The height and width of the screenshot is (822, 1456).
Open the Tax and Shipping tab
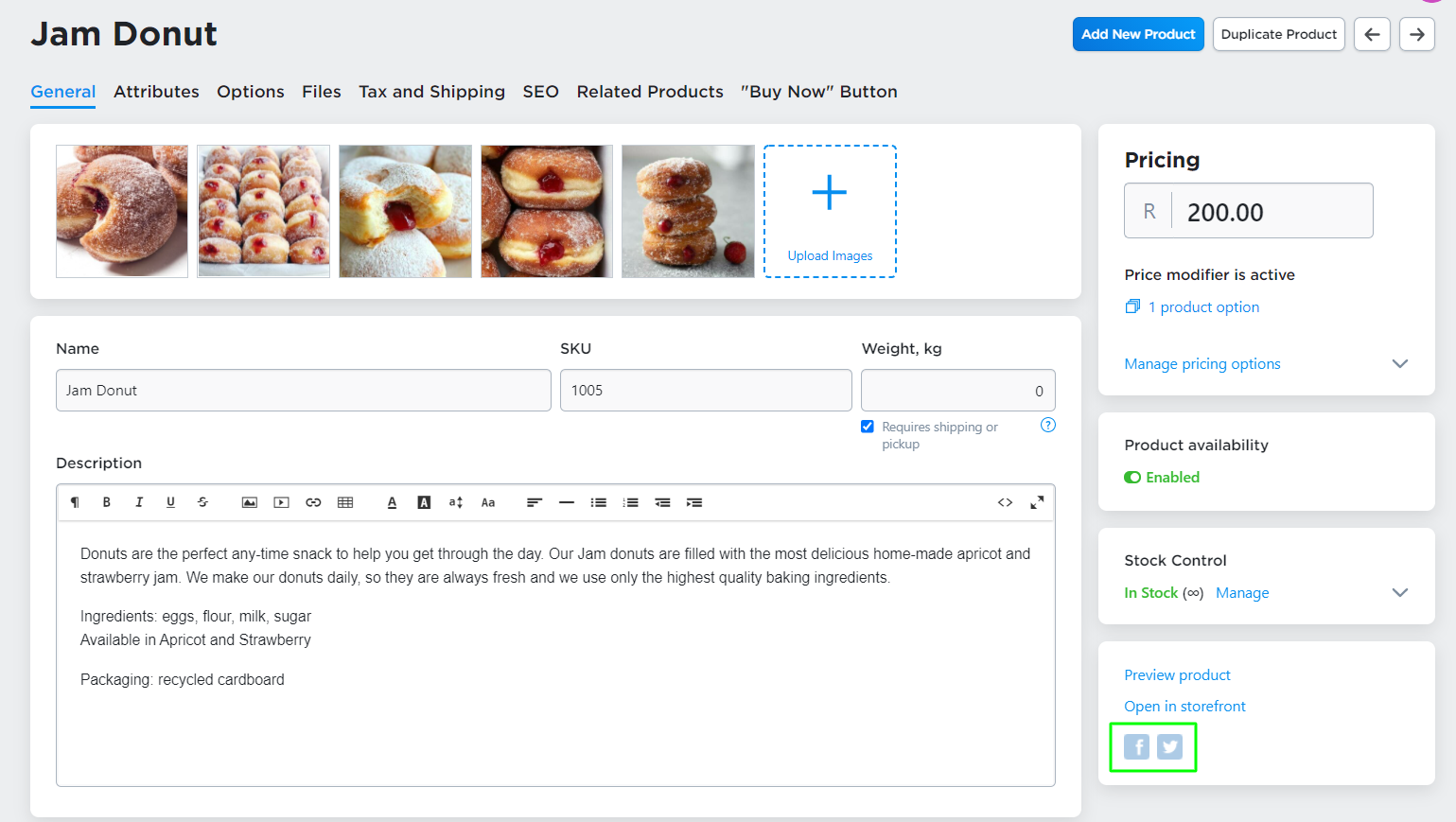[431, 92]
